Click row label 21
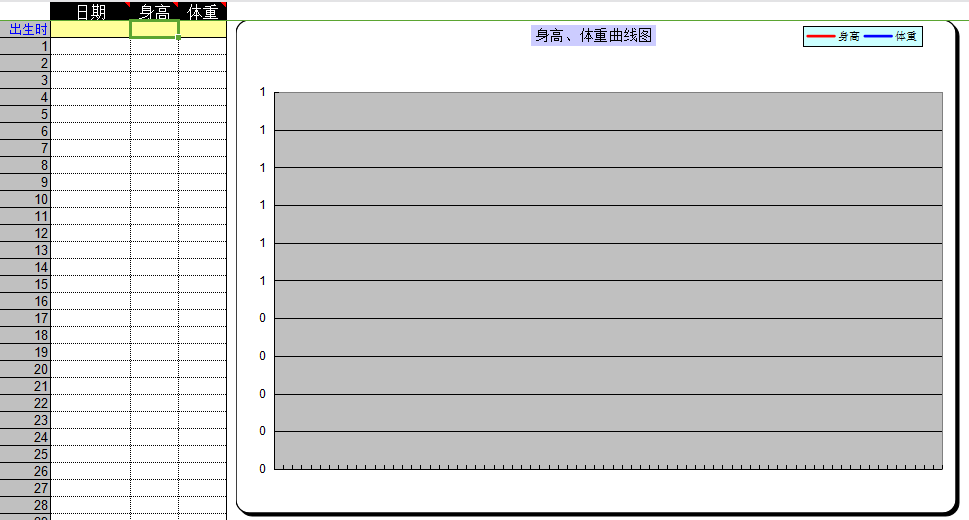The image size is (969, 520). (25, 386)
